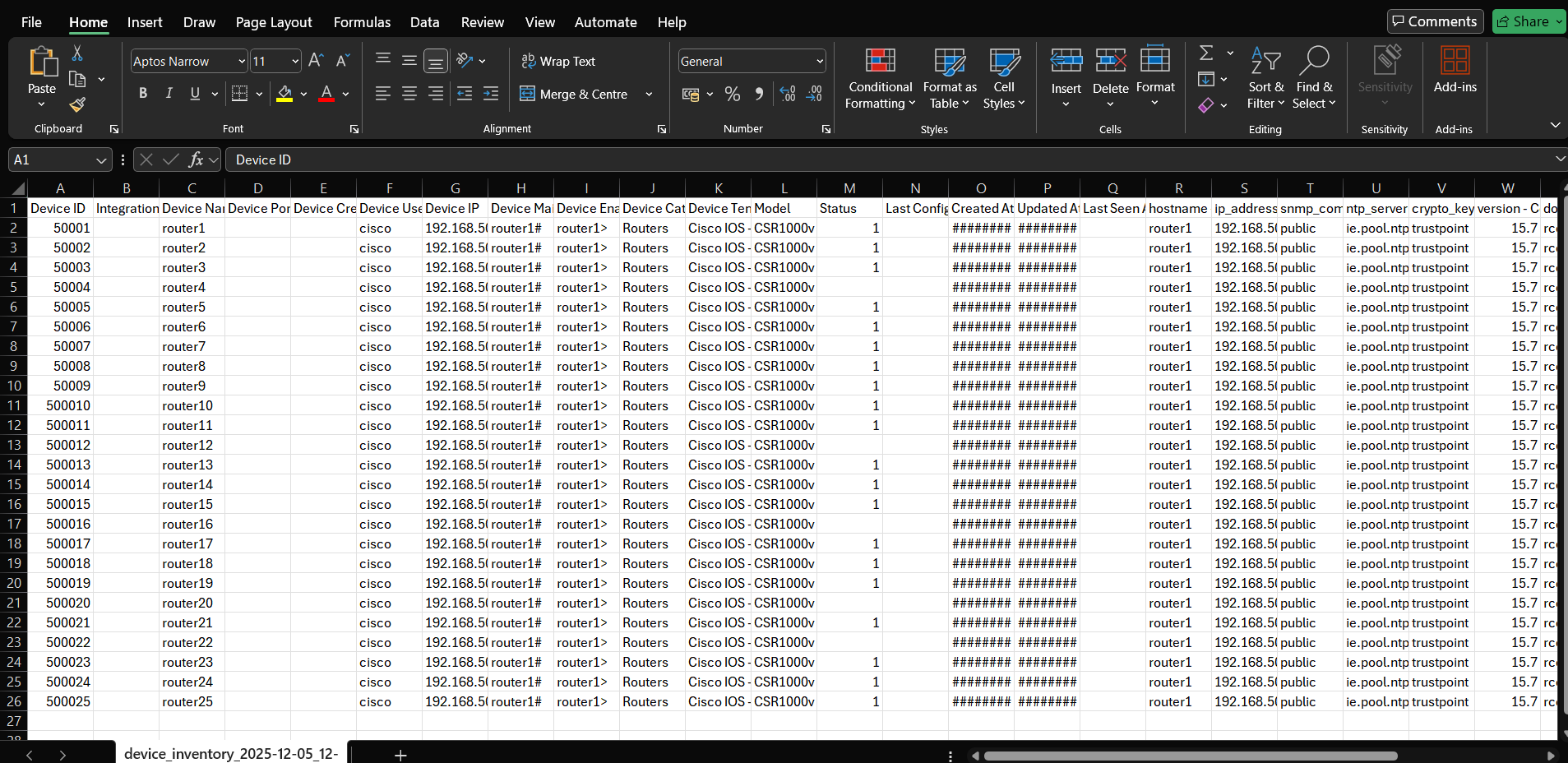This screenshot has width=1568, height=763.
Task: Click the AutoSum sigma icon
Action: [x=1206, y=53]
